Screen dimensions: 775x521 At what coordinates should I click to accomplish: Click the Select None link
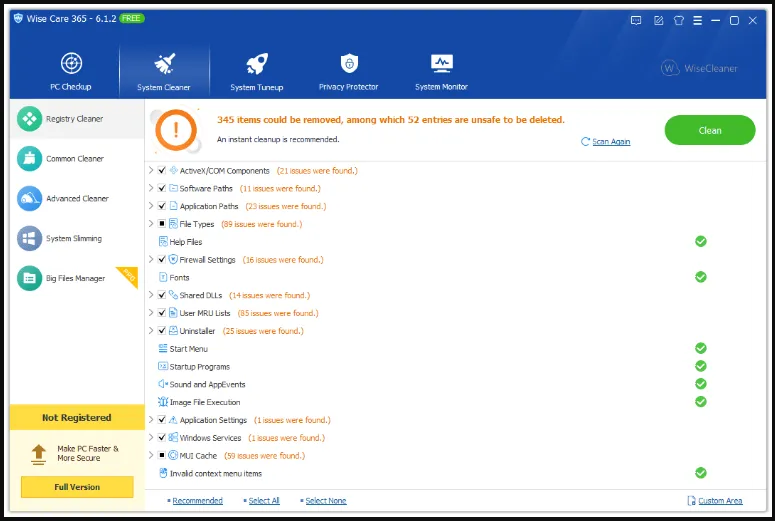coord(326,501)
